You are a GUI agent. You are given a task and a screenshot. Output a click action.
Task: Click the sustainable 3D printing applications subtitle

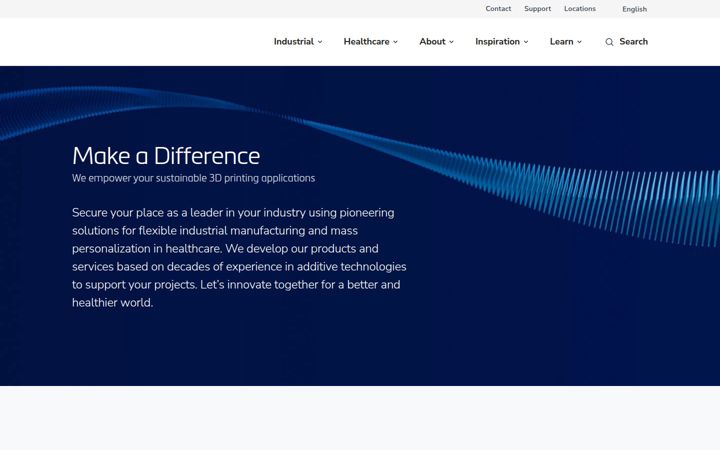(x=193, y=178)
